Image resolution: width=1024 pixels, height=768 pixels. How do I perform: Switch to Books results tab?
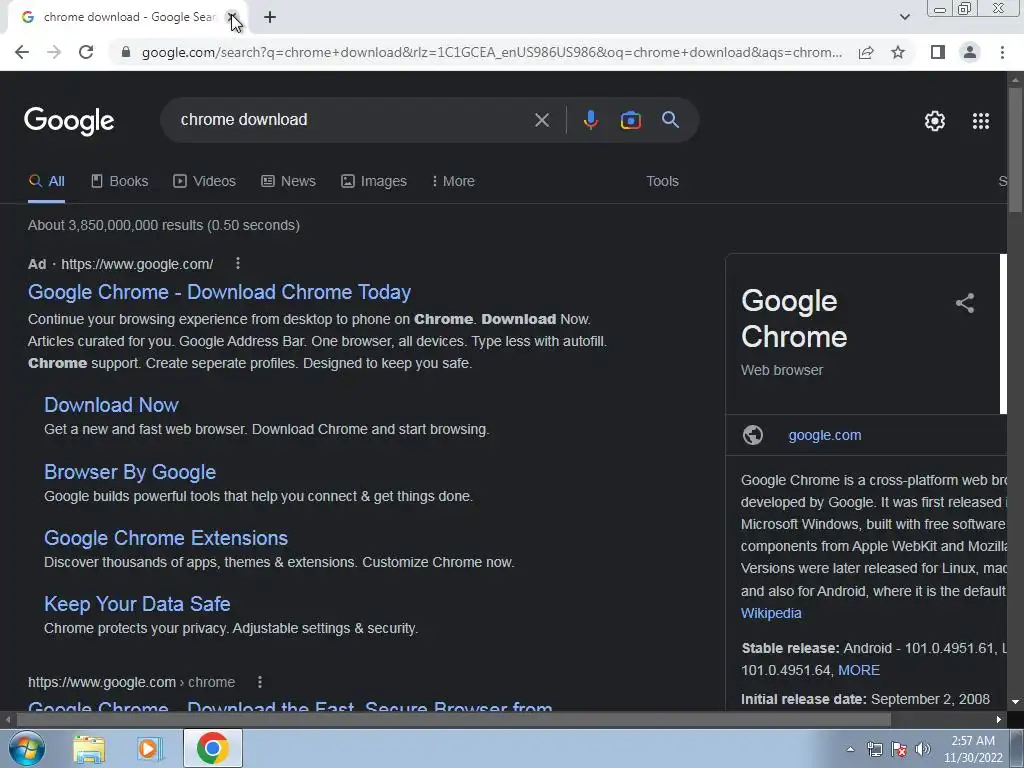point(120,182)
